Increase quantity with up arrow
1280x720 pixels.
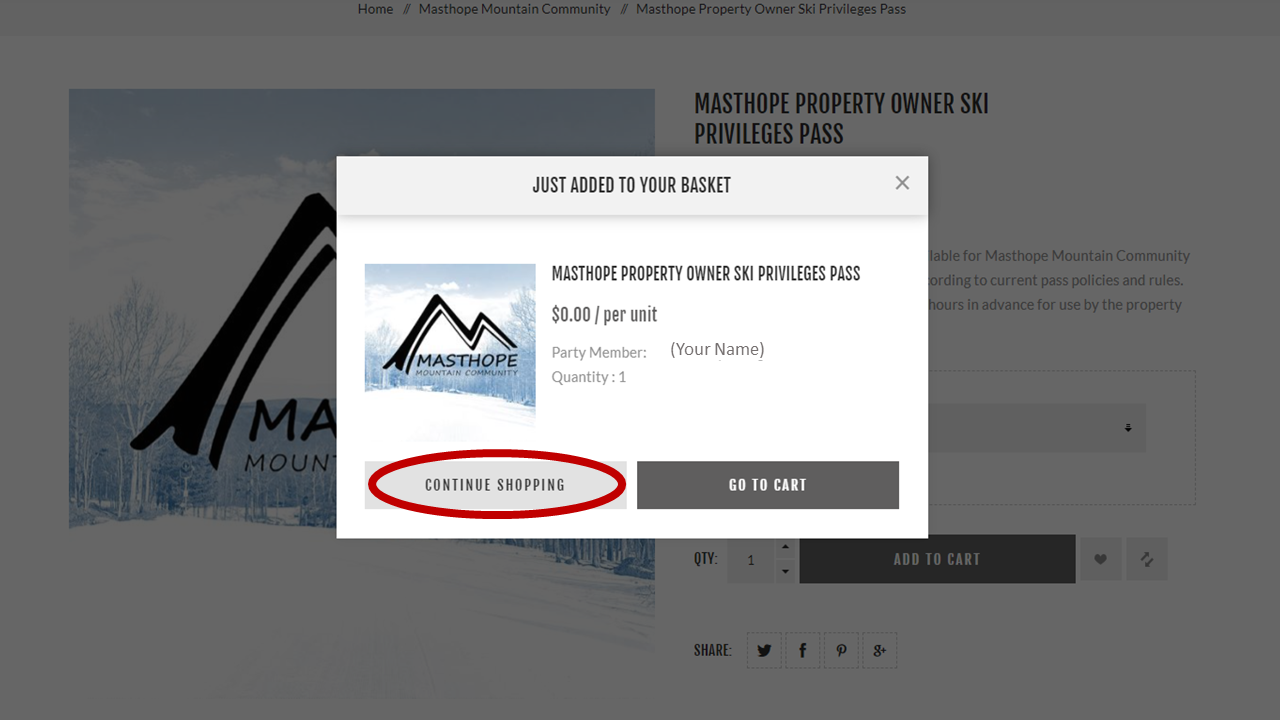[x=785, y=547]
